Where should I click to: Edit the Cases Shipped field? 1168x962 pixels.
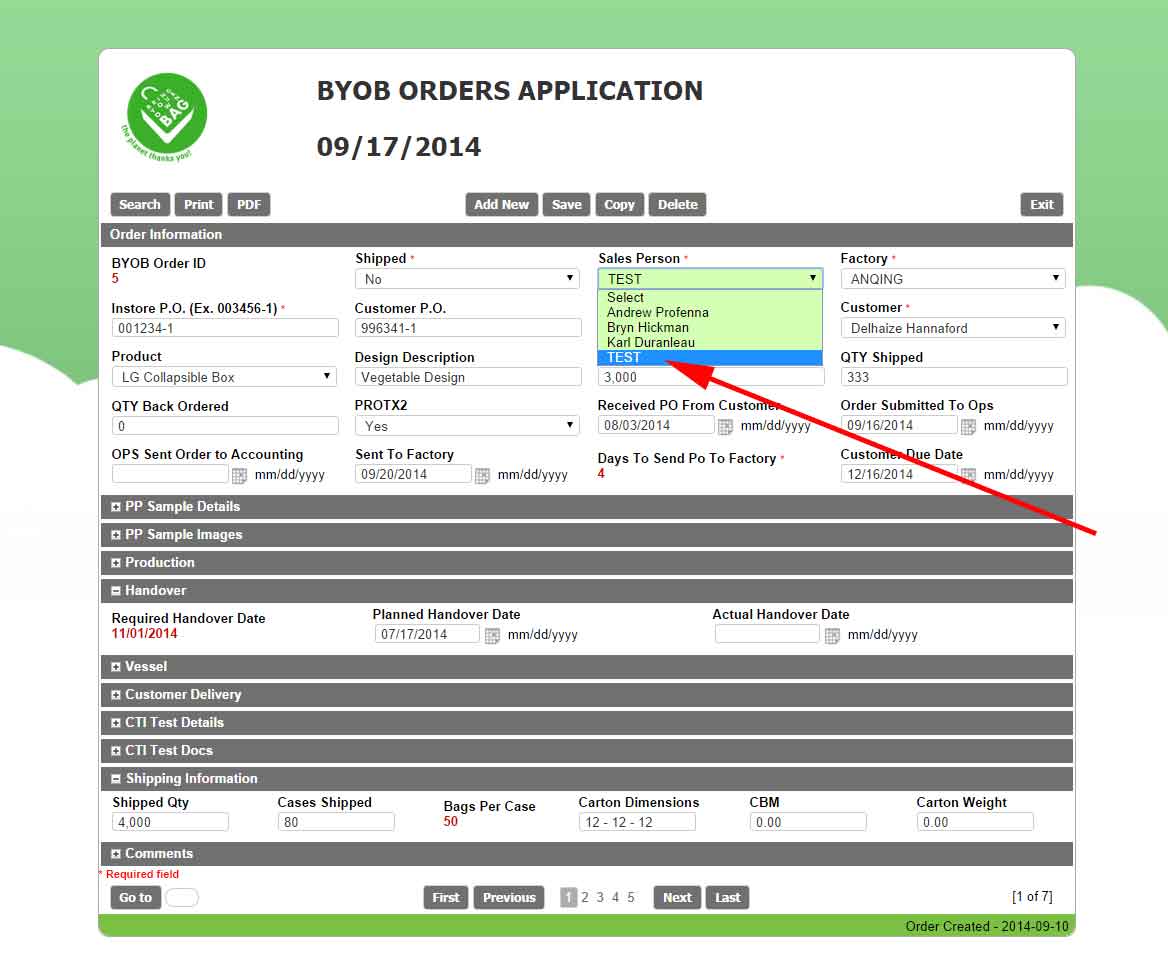click(x=336, y=823)
